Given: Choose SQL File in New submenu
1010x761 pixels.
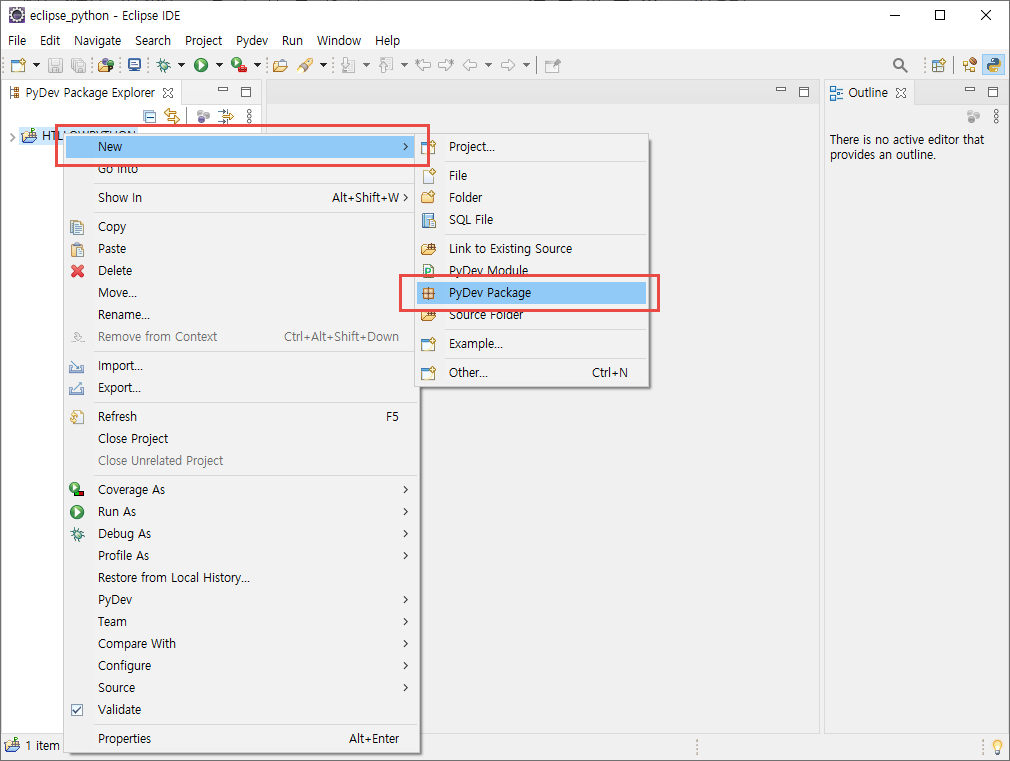Looking at the screenshot, I should coord(531,220).
